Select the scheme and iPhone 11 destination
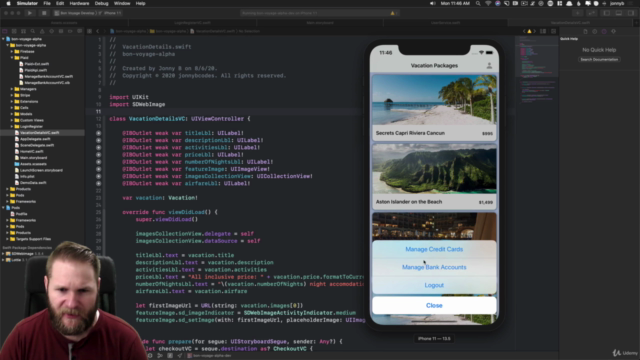 coord(88,13)
